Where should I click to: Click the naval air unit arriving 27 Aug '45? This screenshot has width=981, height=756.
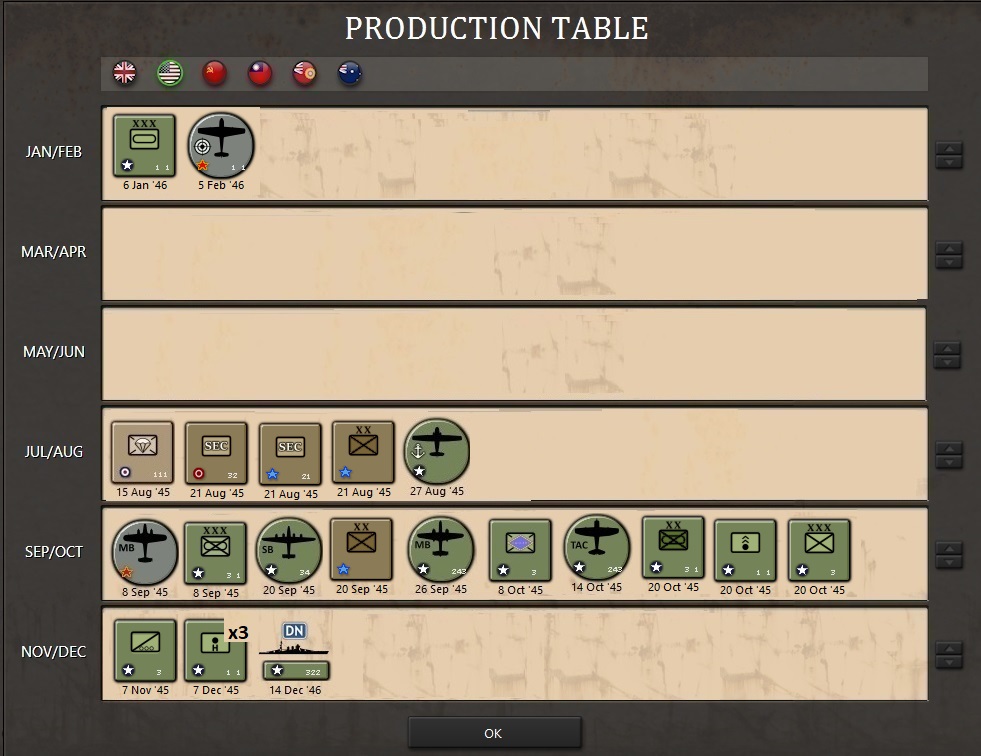pyautogui.click(x=437, y=451)
